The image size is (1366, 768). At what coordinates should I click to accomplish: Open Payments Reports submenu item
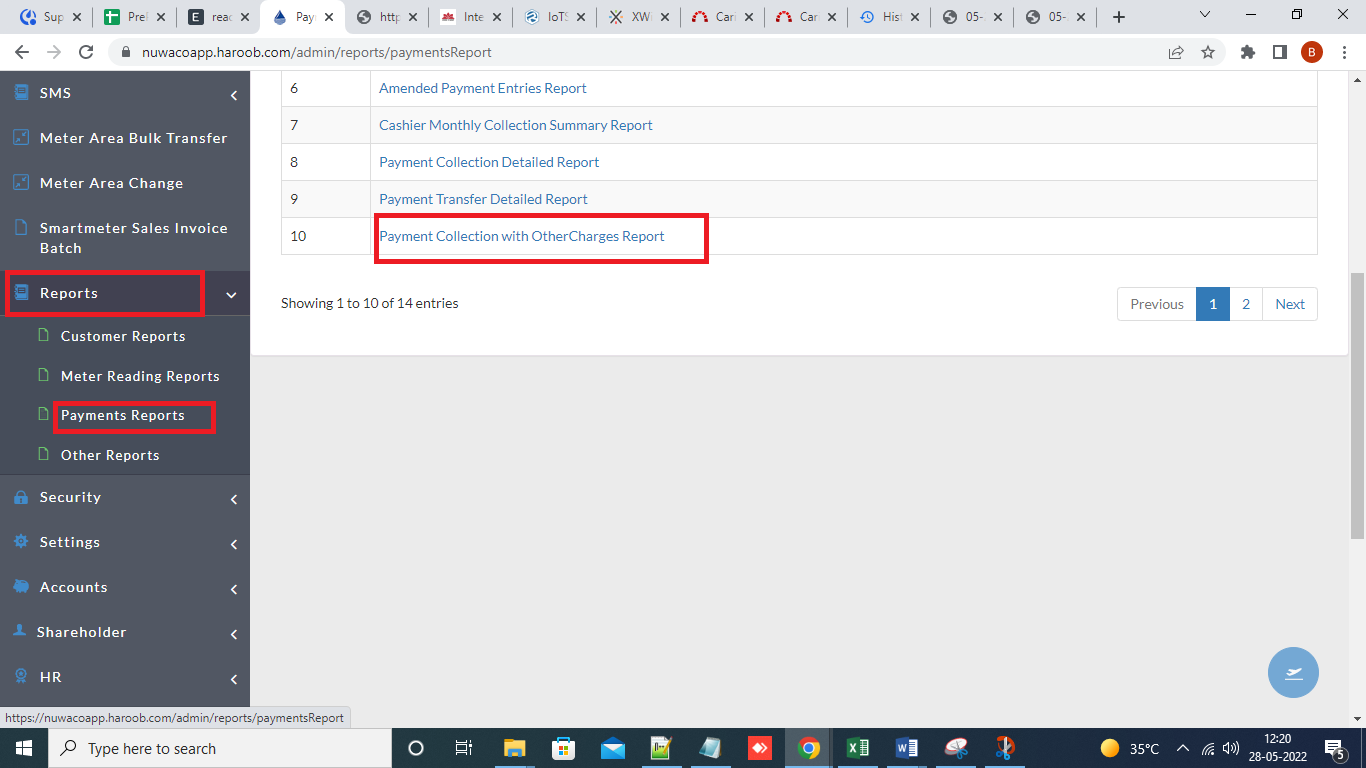123,415
